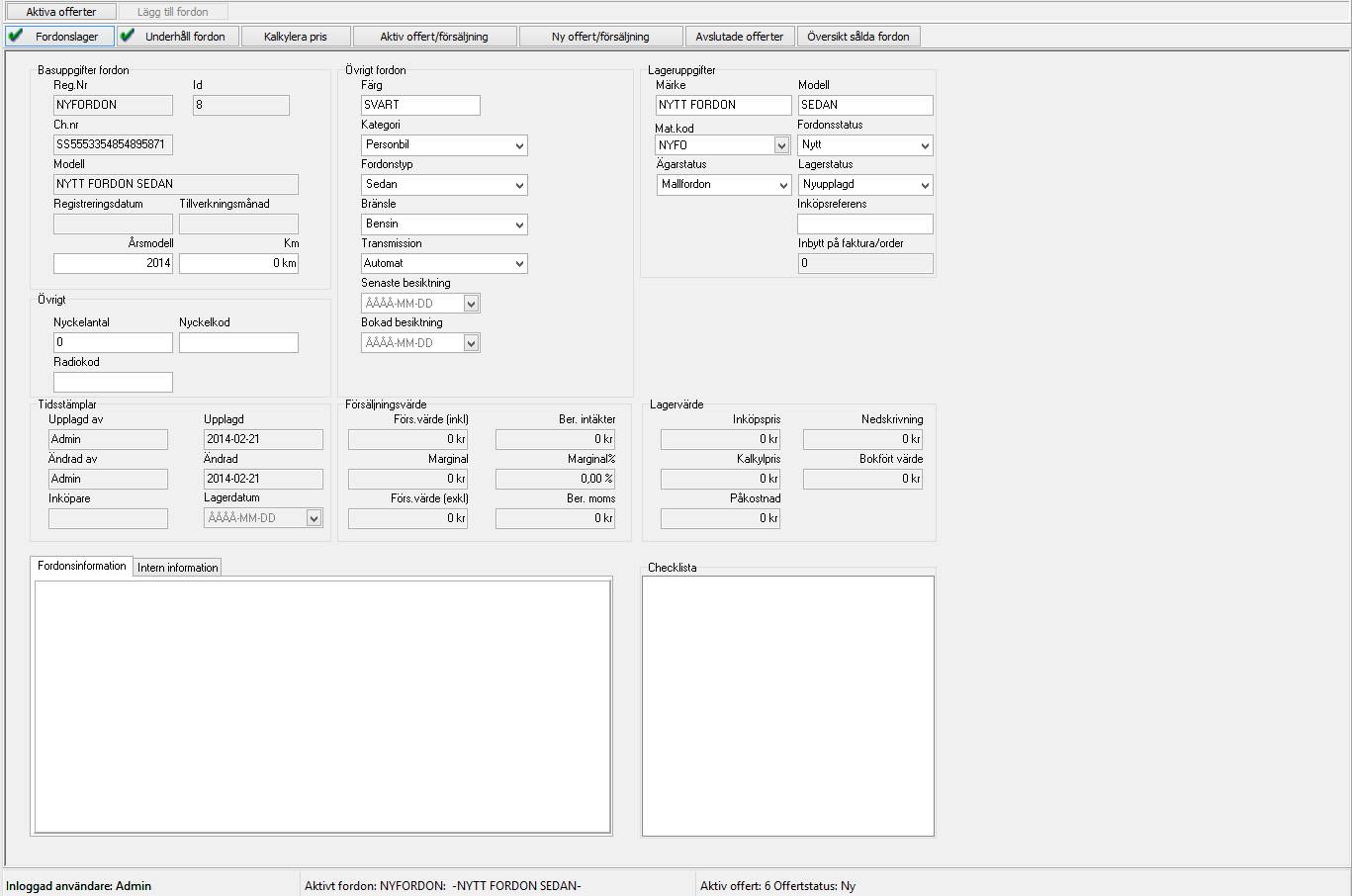Image resolution: width=1352 pixels, height=896 pixels.
Task: Click the Registreringsdatum field
Action: (113, 224)
